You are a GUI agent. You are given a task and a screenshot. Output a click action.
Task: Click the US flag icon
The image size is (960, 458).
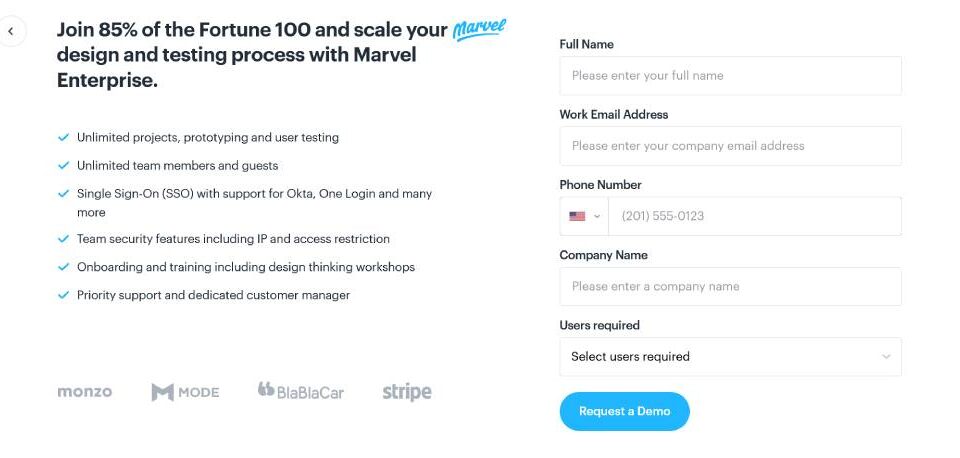[577, 216]
